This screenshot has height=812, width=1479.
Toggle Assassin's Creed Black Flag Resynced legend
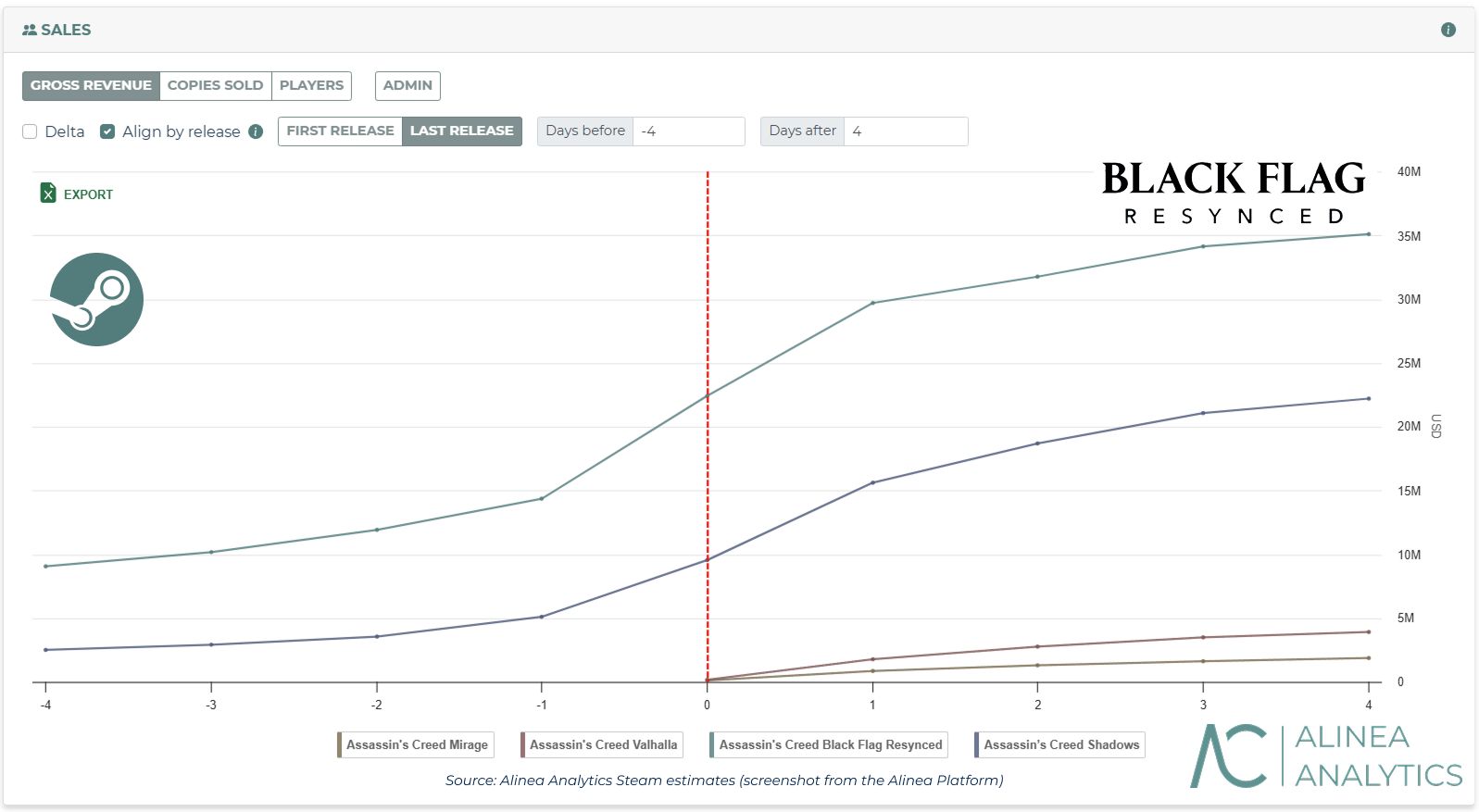point(829,744)
